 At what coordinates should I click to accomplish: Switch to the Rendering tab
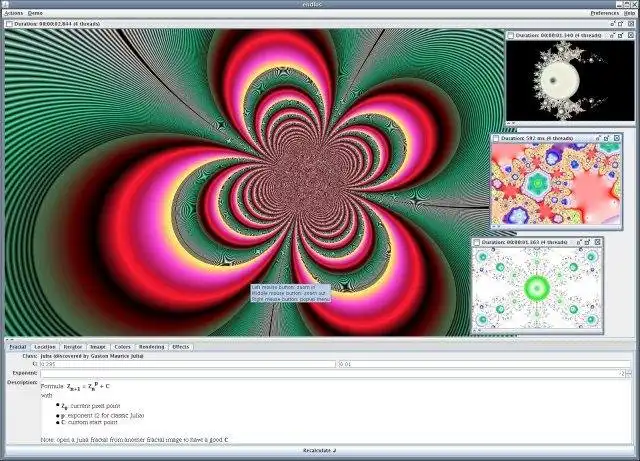pos(151,347)
